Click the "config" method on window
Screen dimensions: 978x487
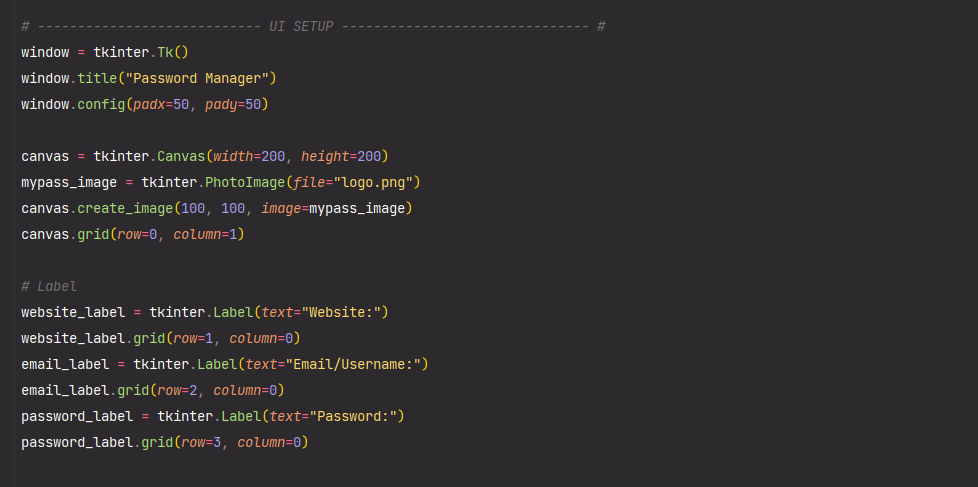click(x=101, y=104)
